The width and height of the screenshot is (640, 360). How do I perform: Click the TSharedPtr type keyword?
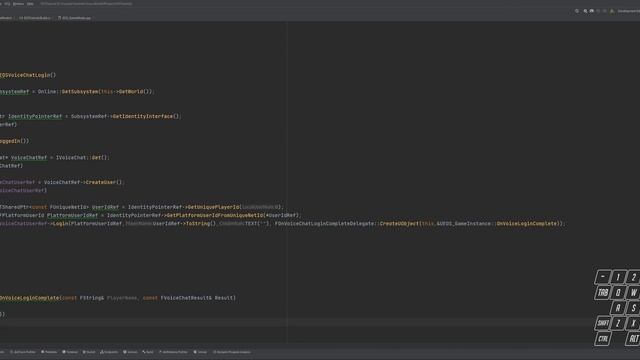pos(14,207)
